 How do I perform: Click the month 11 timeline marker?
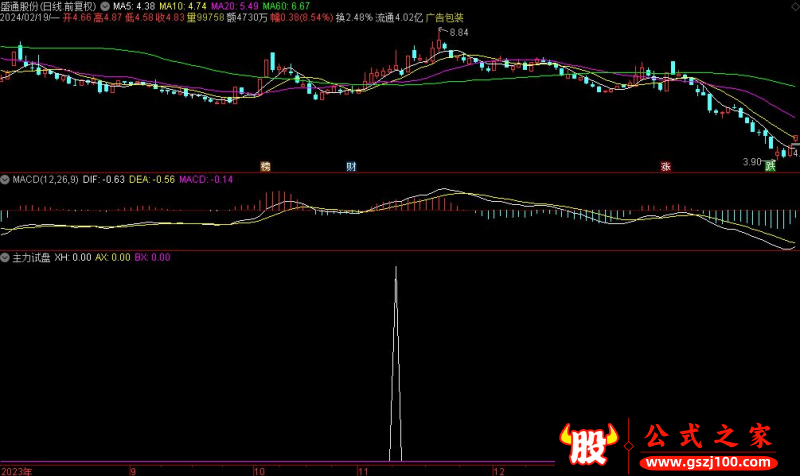(363, 469)
